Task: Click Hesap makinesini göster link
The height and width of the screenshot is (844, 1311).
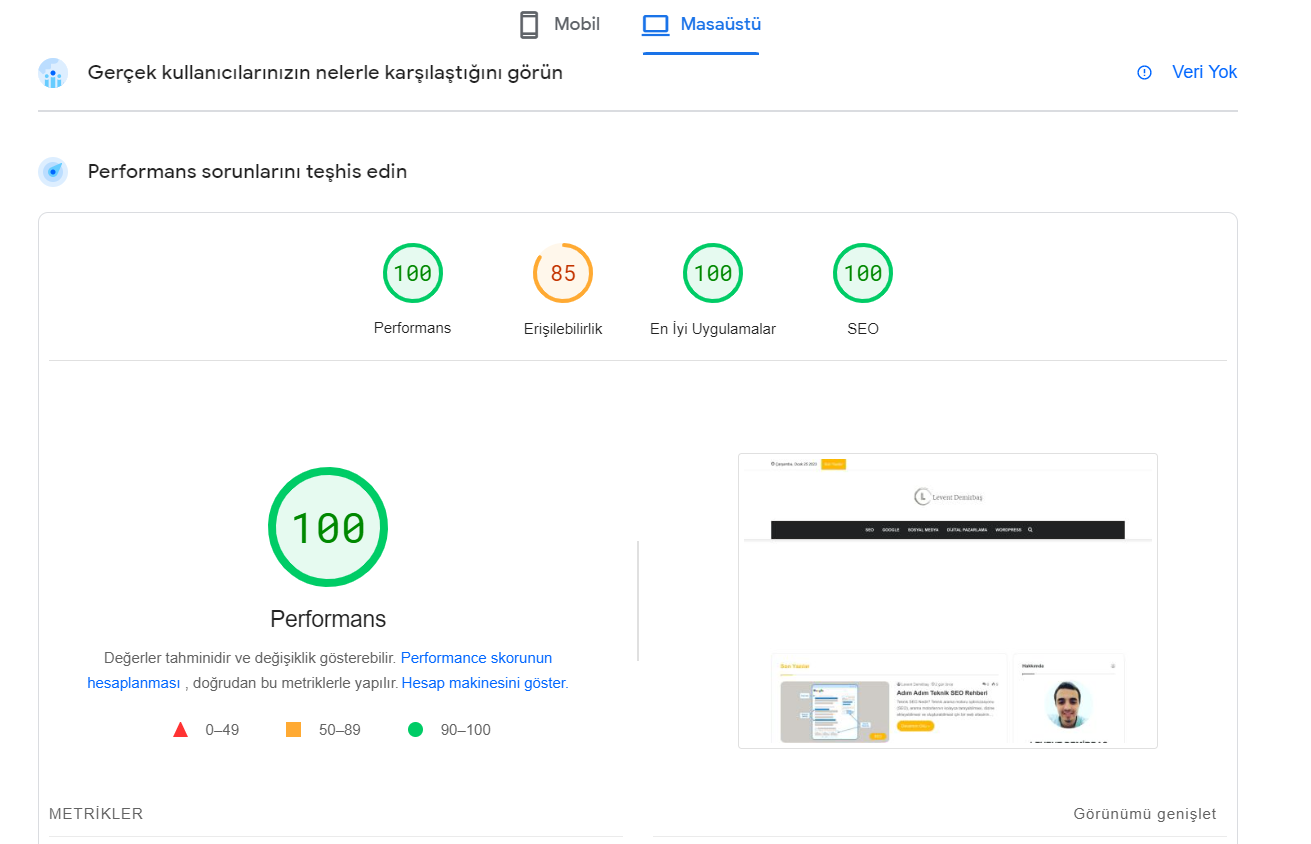Action: tap(483, 683)
